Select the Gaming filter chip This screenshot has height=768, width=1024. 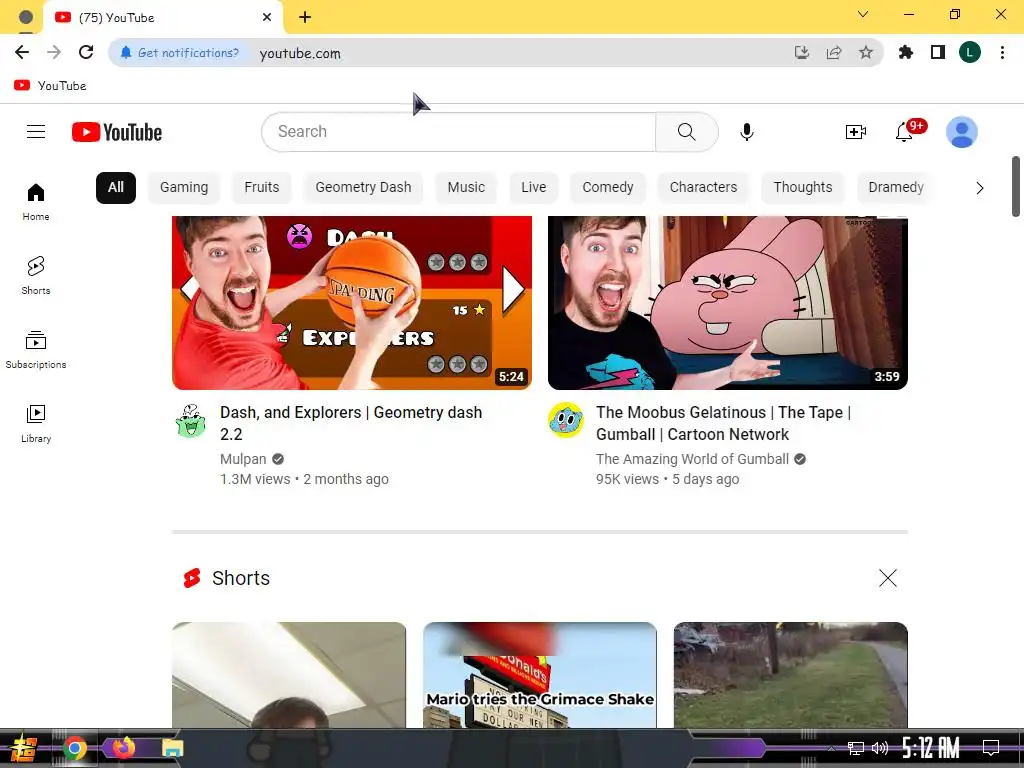(x=184, y=187)
